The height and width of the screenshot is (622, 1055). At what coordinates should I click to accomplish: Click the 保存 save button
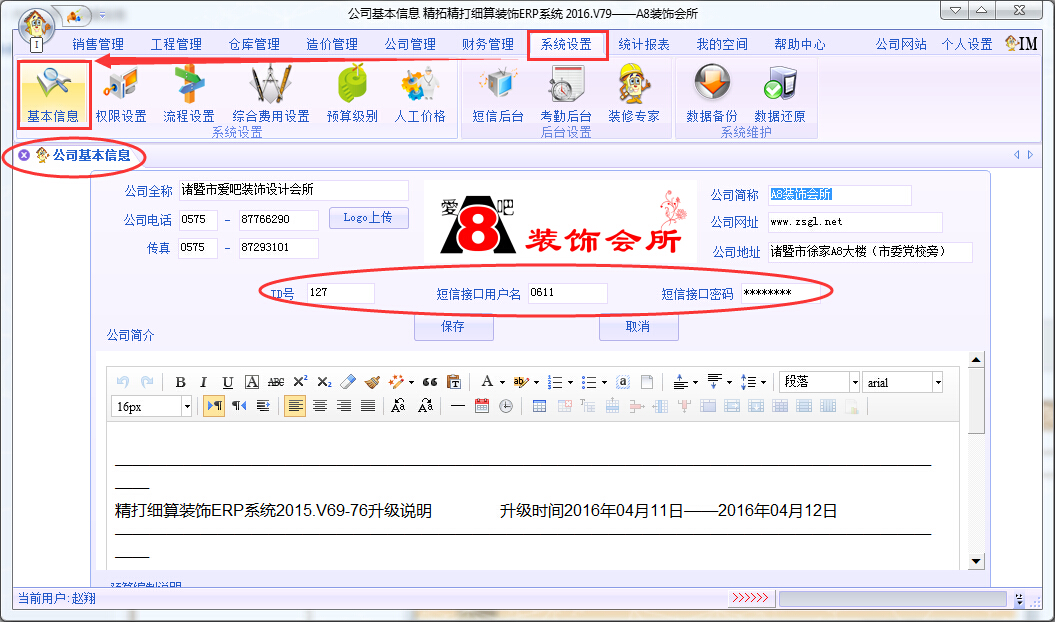[x=453, y=327]
